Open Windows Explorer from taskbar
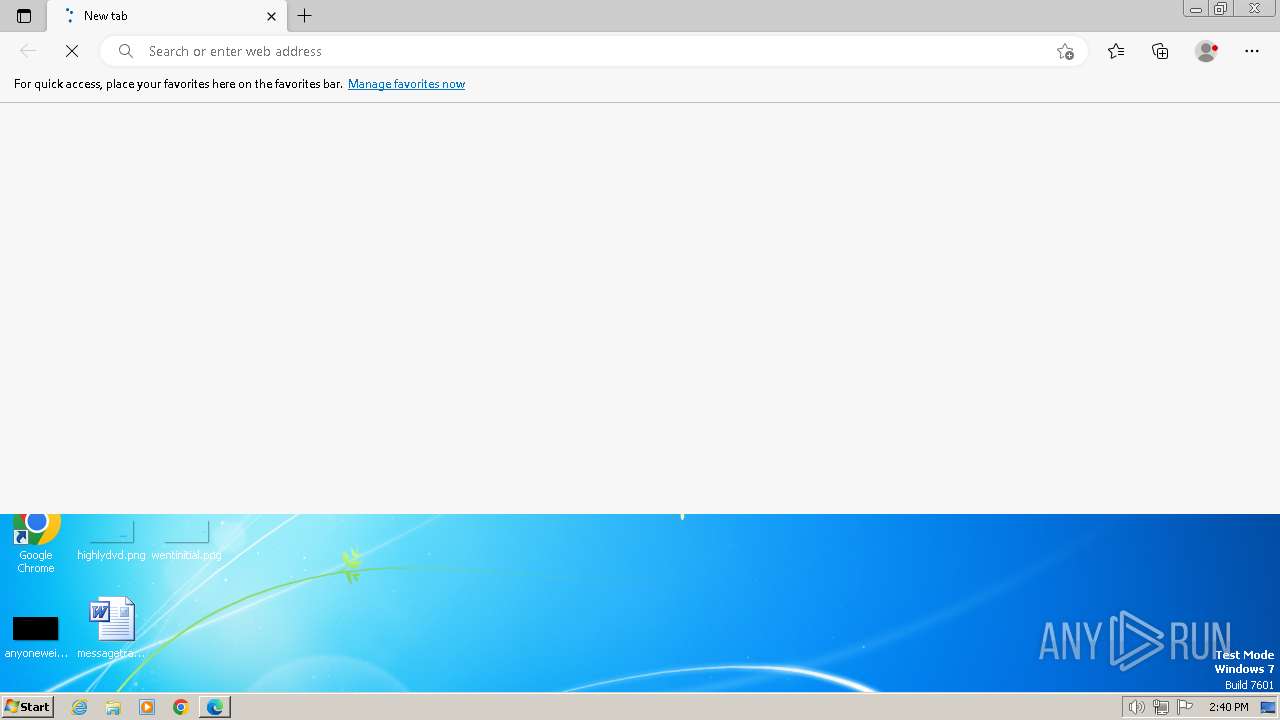The image size is (1280, 720). point(113,707)
